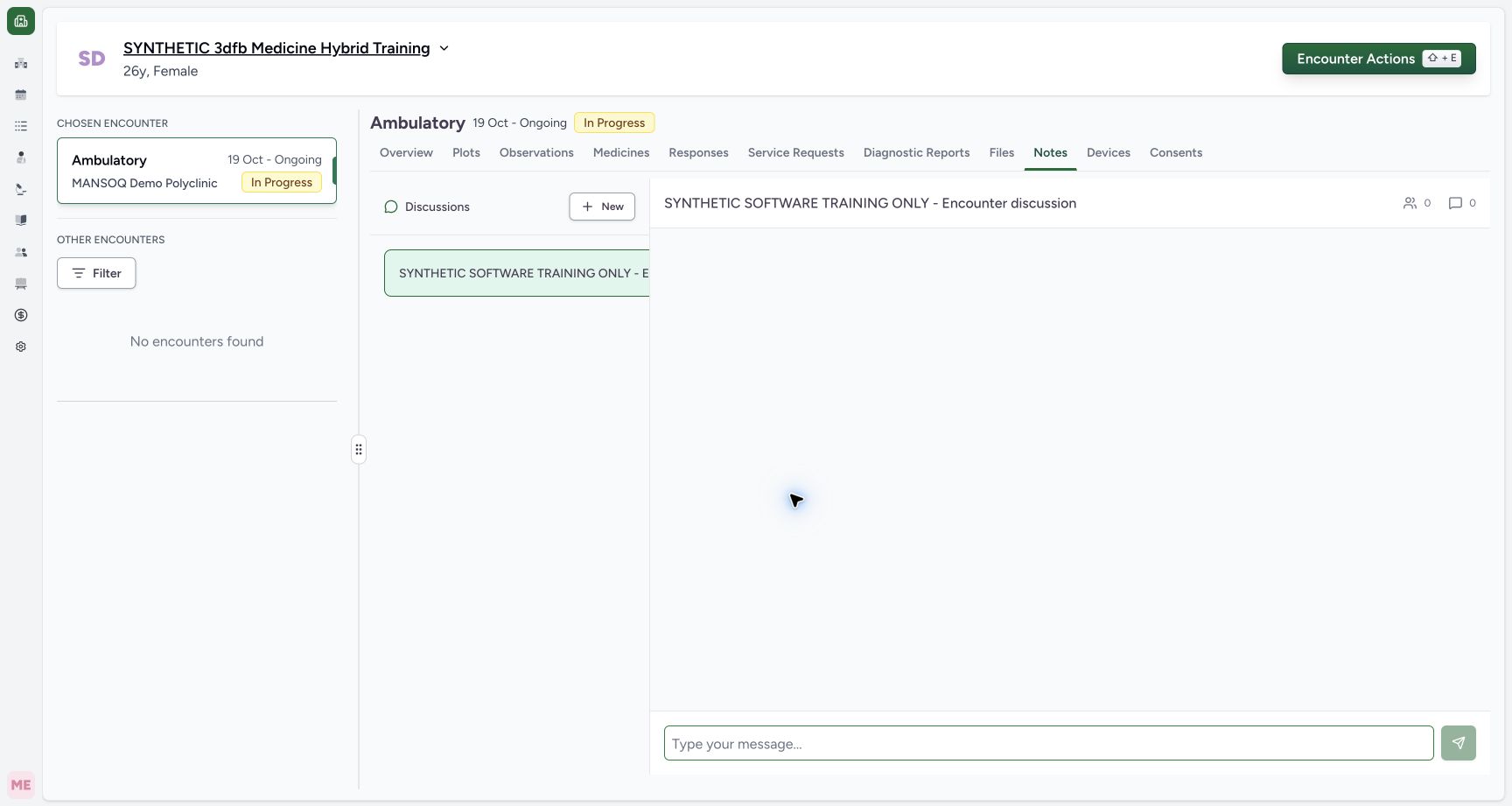1512x806 pixels.
Task: Click the No encounters found text
Action: 197,341
